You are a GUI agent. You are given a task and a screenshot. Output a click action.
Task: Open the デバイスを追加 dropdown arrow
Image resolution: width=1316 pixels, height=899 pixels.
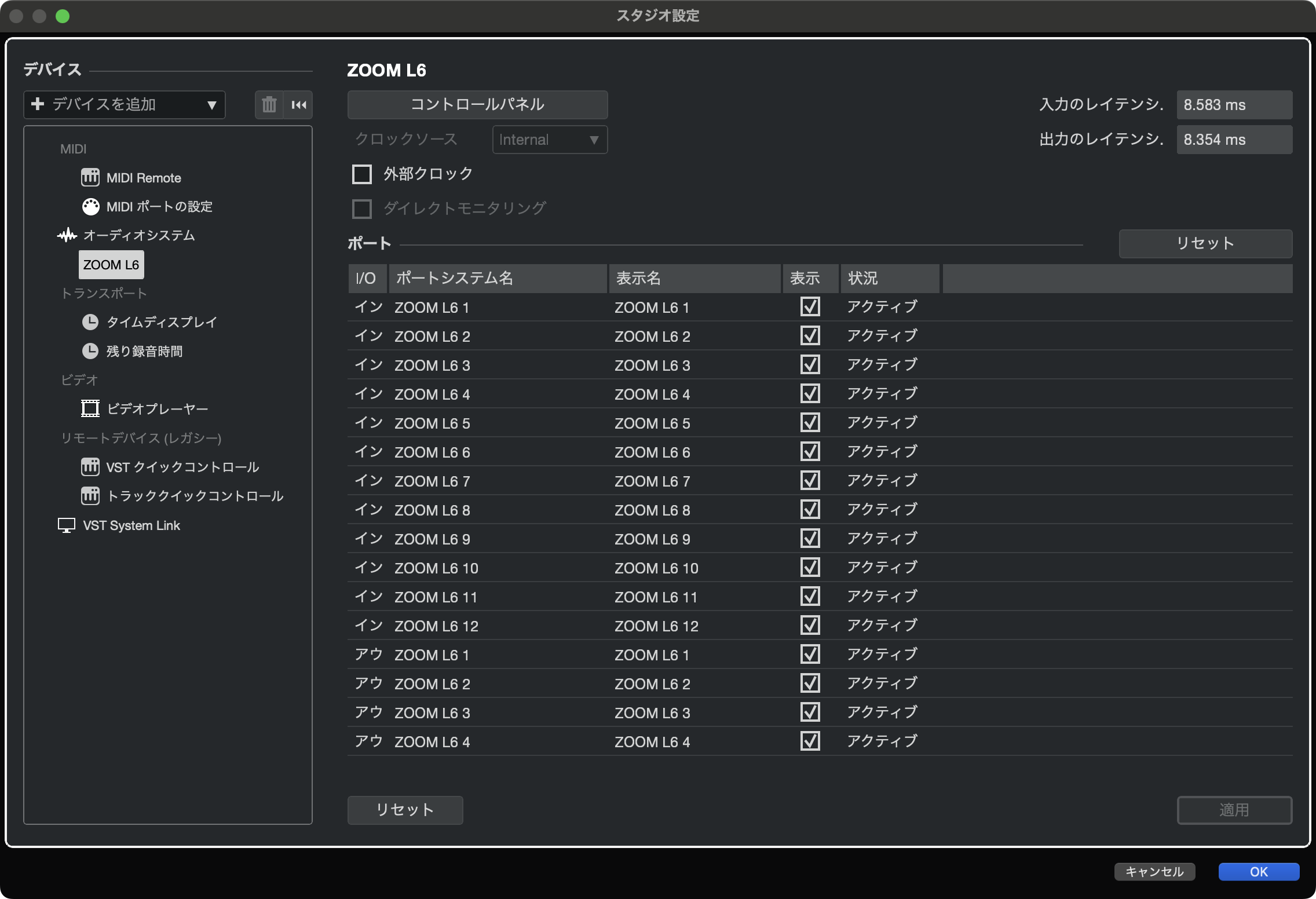click(211, 105)
